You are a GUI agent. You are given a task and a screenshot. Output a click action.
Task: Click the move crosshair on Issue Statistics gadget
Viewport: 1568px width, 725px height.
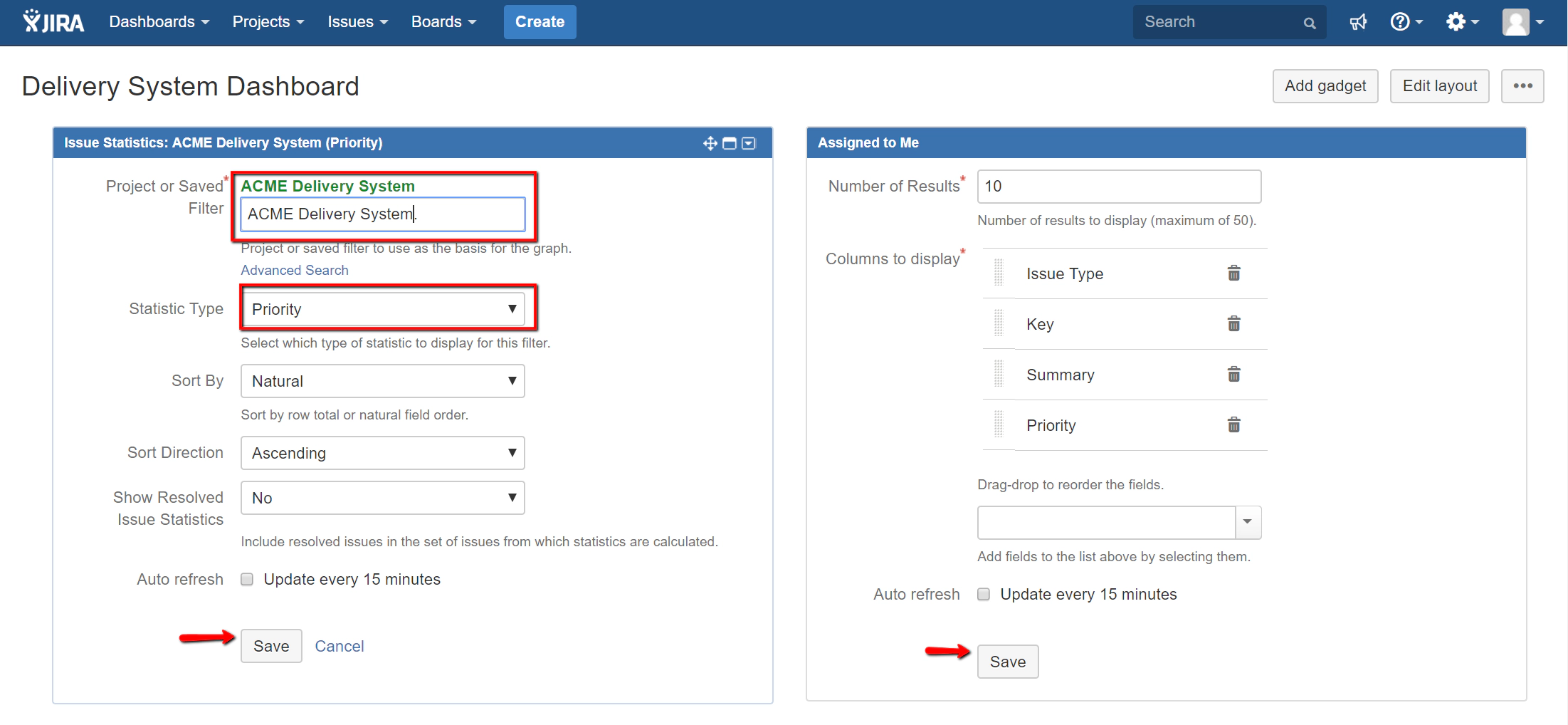coord(710,142)
